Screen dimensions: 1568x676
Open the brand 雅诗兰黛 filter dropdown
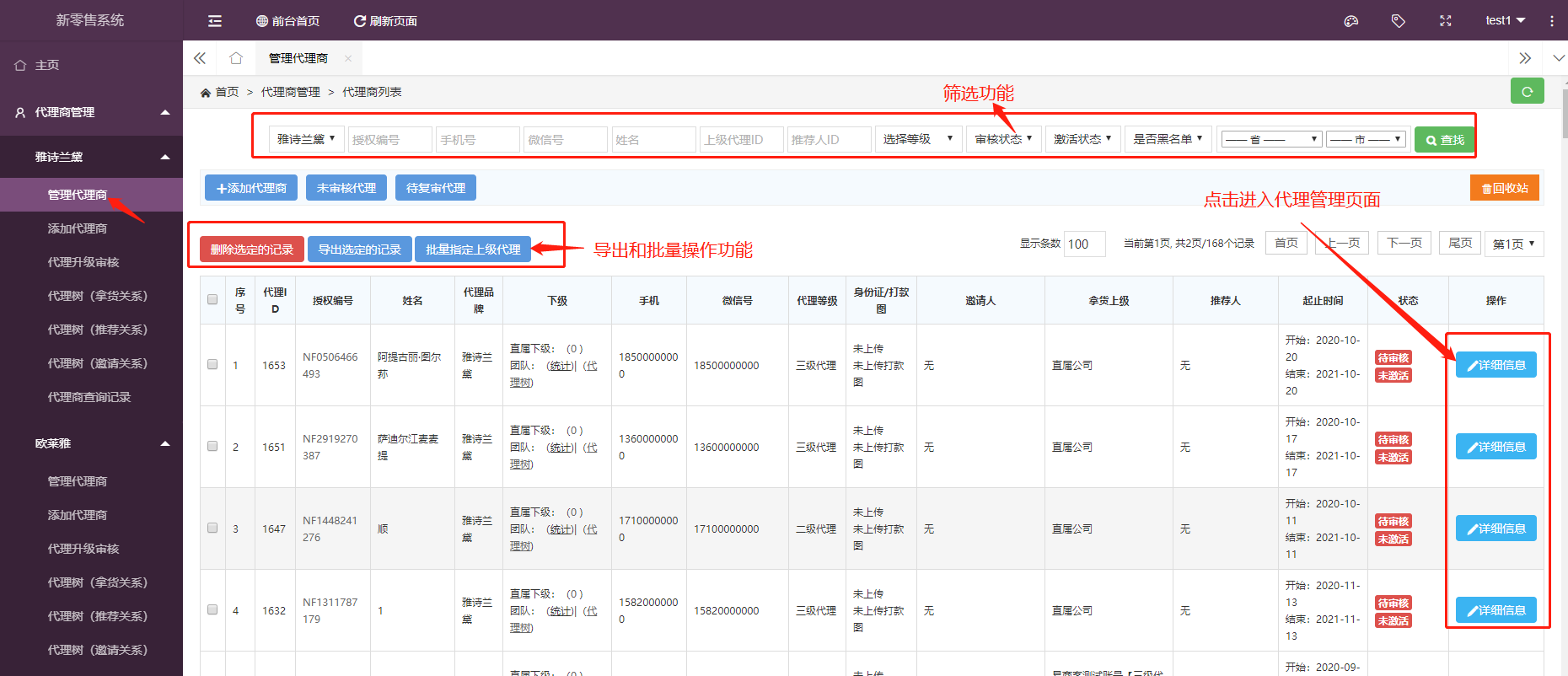pyautogui.click(x=306, y=139)
